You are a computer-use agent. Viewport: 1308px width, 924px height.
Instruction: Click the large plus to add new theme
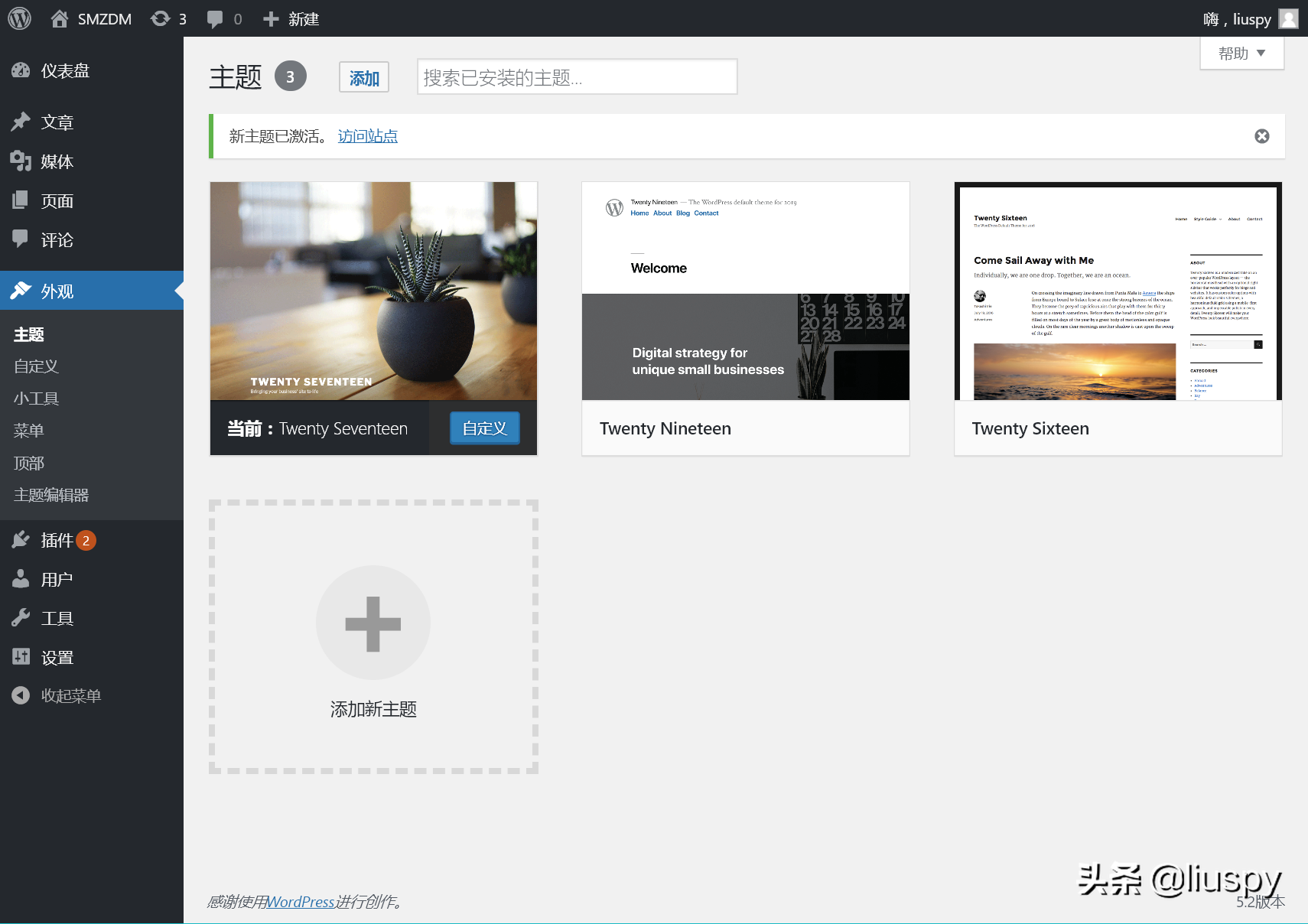tap(373, 623)
